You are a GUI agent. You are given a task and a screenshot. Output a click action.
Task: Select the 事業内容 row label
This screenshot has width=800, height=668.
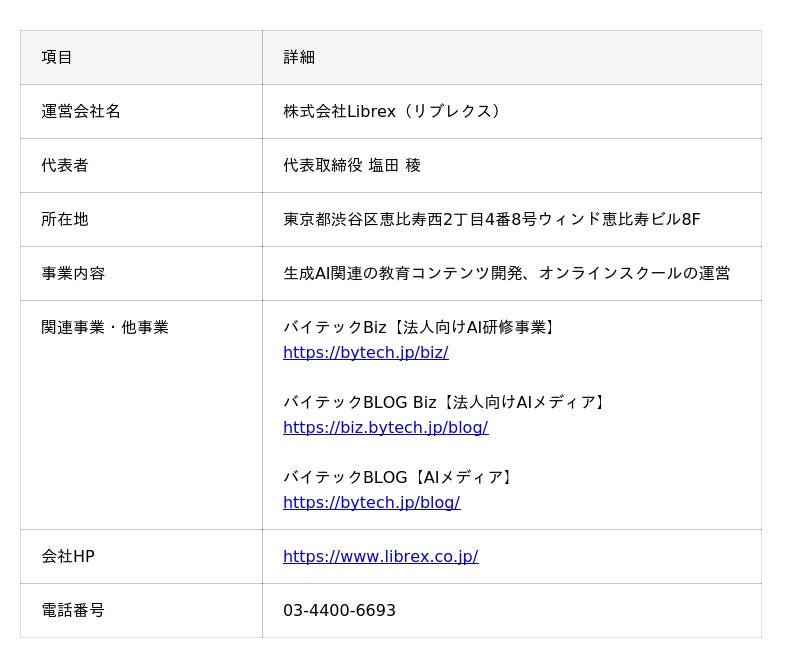coord(73,273)
